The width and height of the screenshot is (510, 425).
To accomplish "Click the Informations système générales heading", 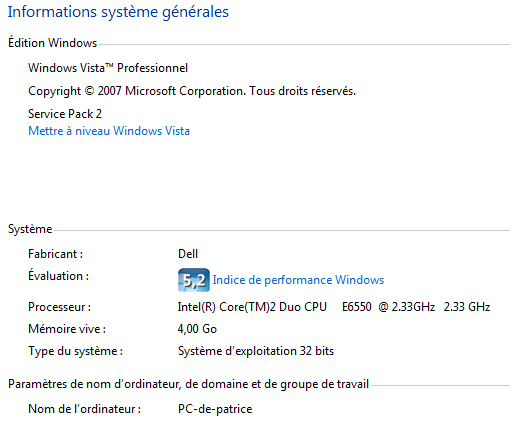I will (x=118, y=12).
